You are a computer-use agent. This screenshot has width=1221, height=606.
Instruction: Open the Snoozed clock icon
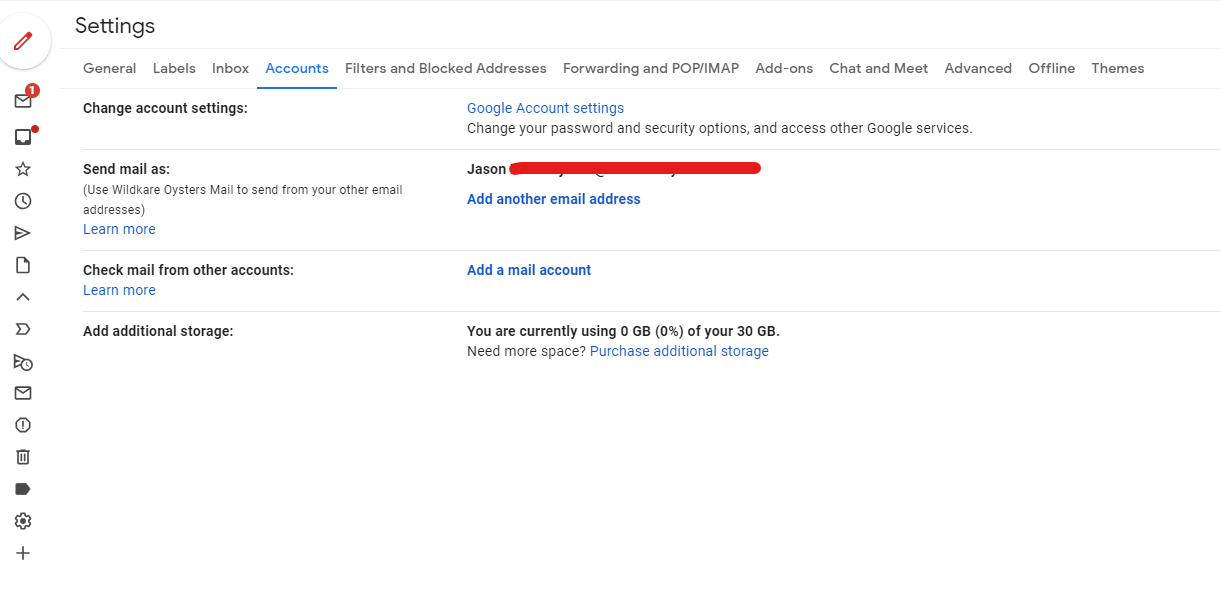pos(23,201)
